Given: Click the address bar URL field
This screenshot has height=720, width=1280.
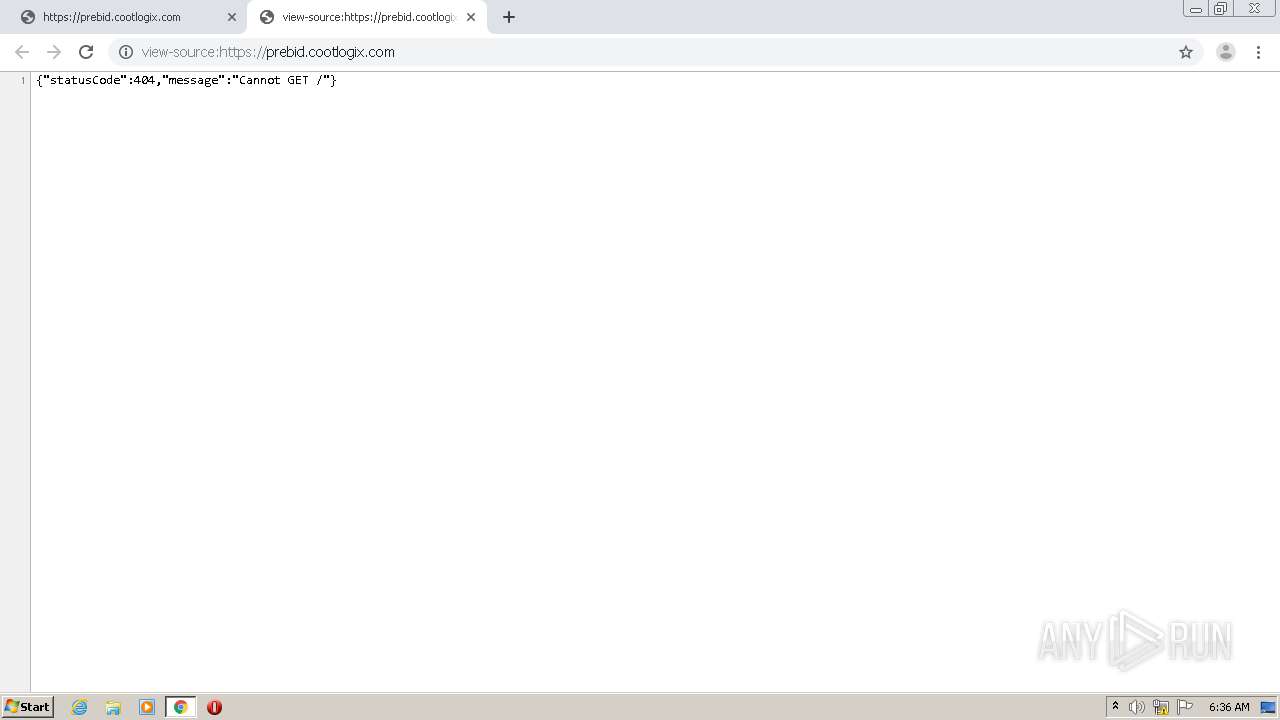Looking at the screenshot, I should [655, 52].
